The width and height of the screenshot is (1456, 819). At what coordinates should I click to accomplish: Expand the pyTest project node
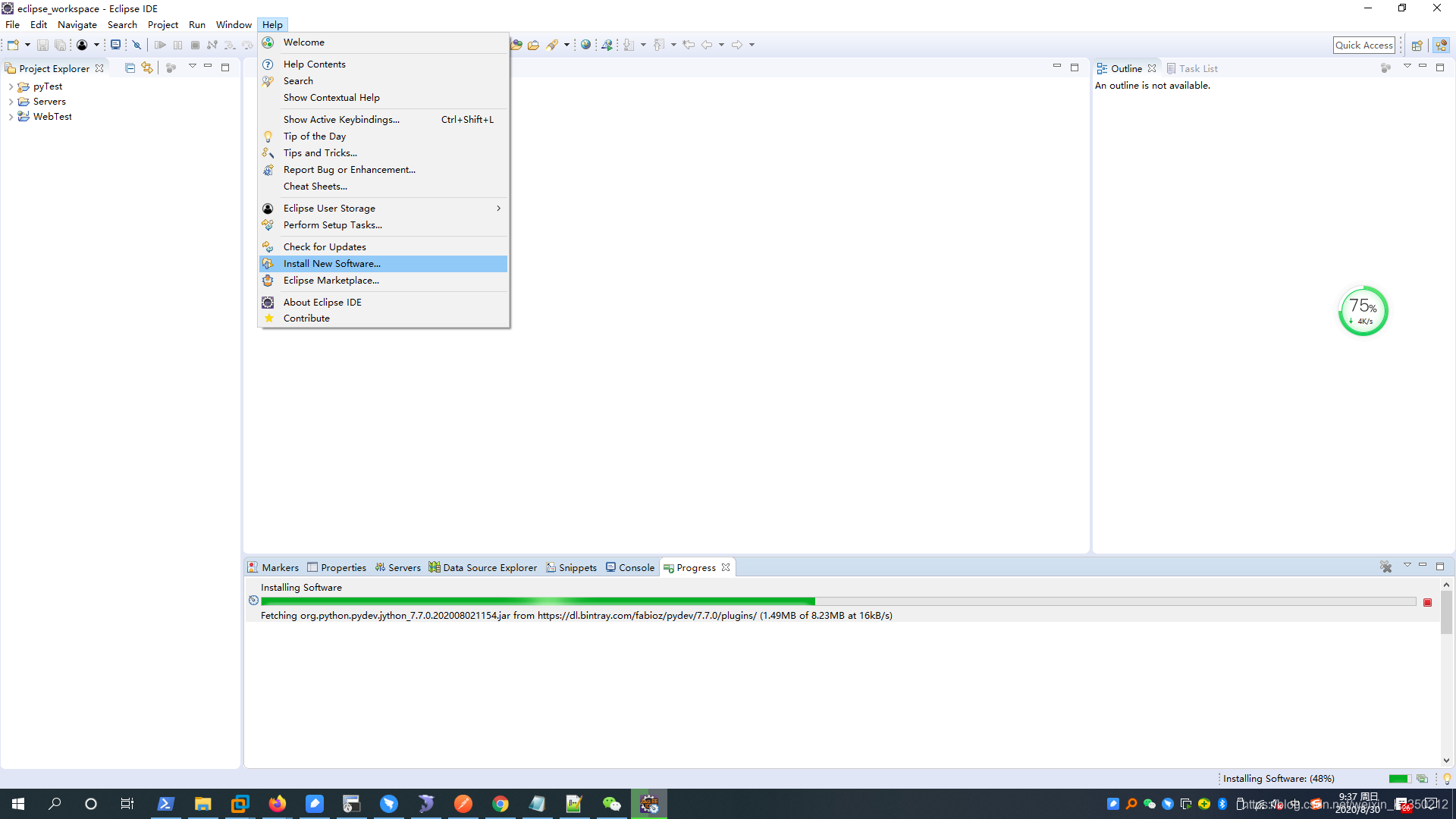[11, 86]
